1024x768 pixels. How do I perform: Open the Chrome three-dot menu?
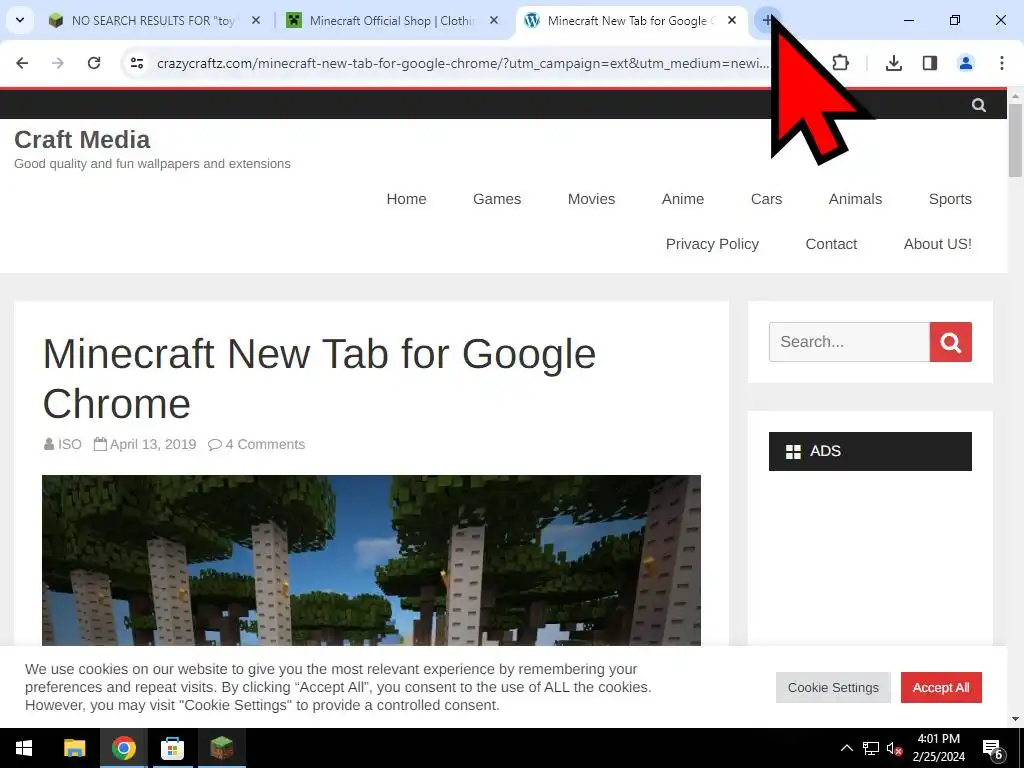(x=1002, y=63)
